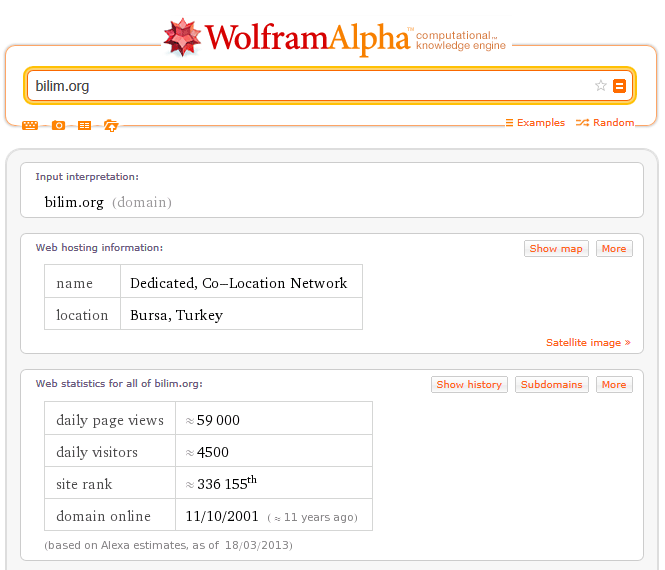This screenshot has width=665, height=570.
Task: Open the Satellite image link
Action: [x=588, y=343]
